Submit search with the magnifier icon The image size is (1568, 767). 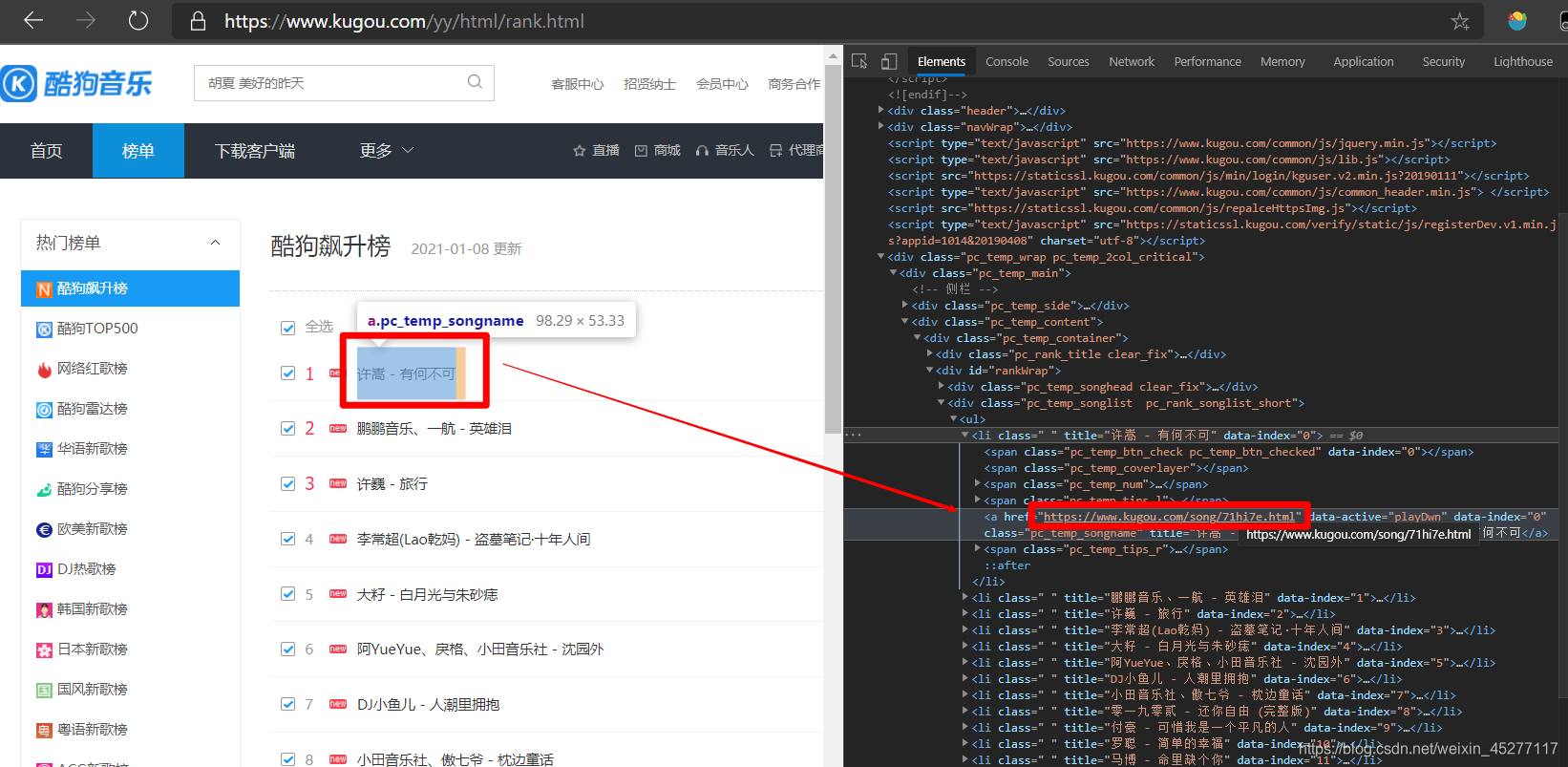click(475, 82)
